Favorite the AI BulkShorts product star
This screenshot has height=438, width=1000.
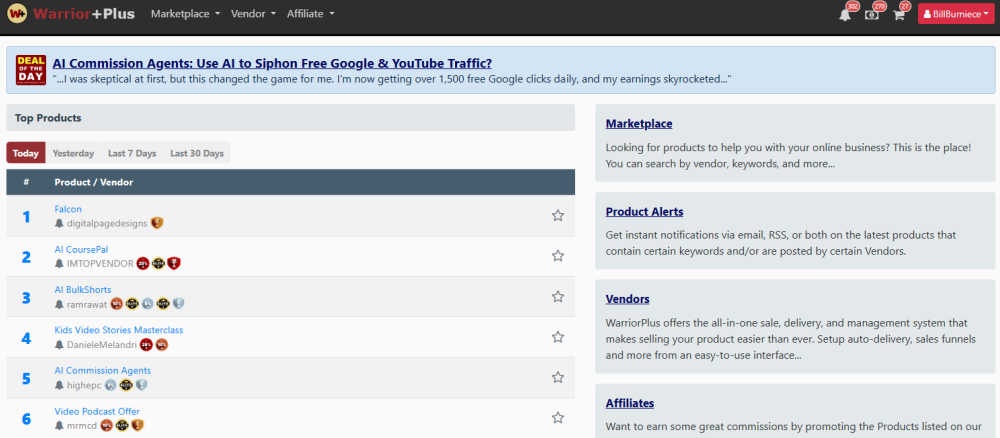(558, 296)
